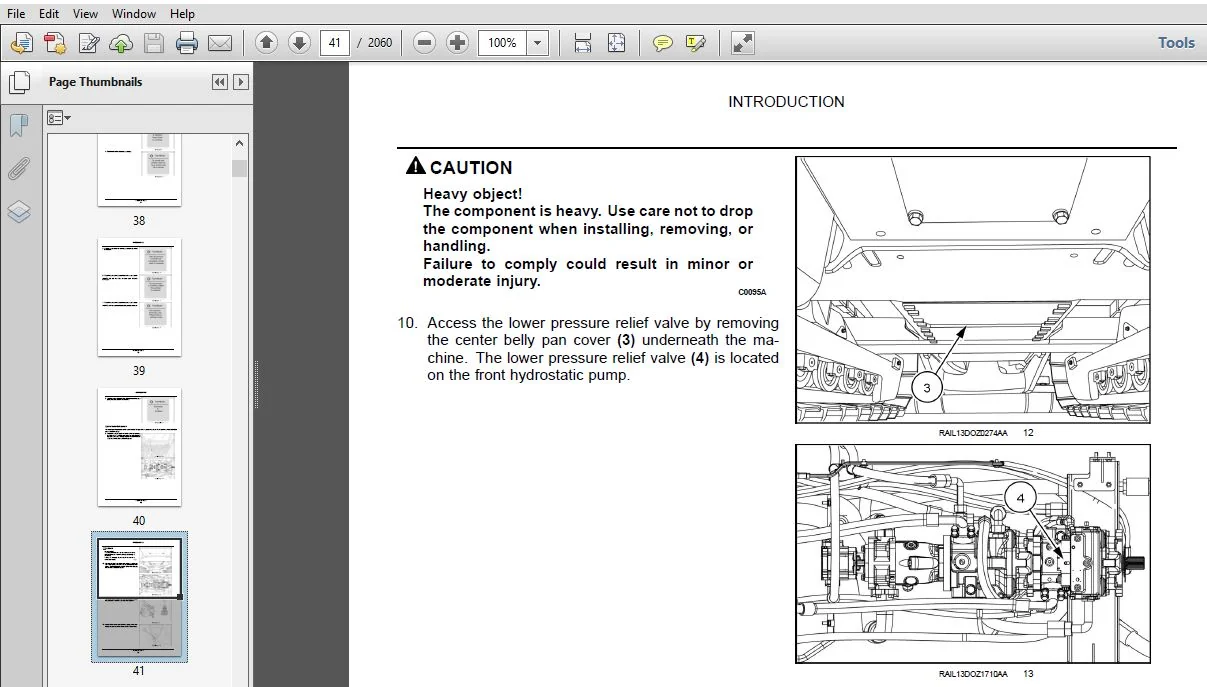
Task: Click the thumbnails scroll up arrow
Action: click(x=239, y=145)
